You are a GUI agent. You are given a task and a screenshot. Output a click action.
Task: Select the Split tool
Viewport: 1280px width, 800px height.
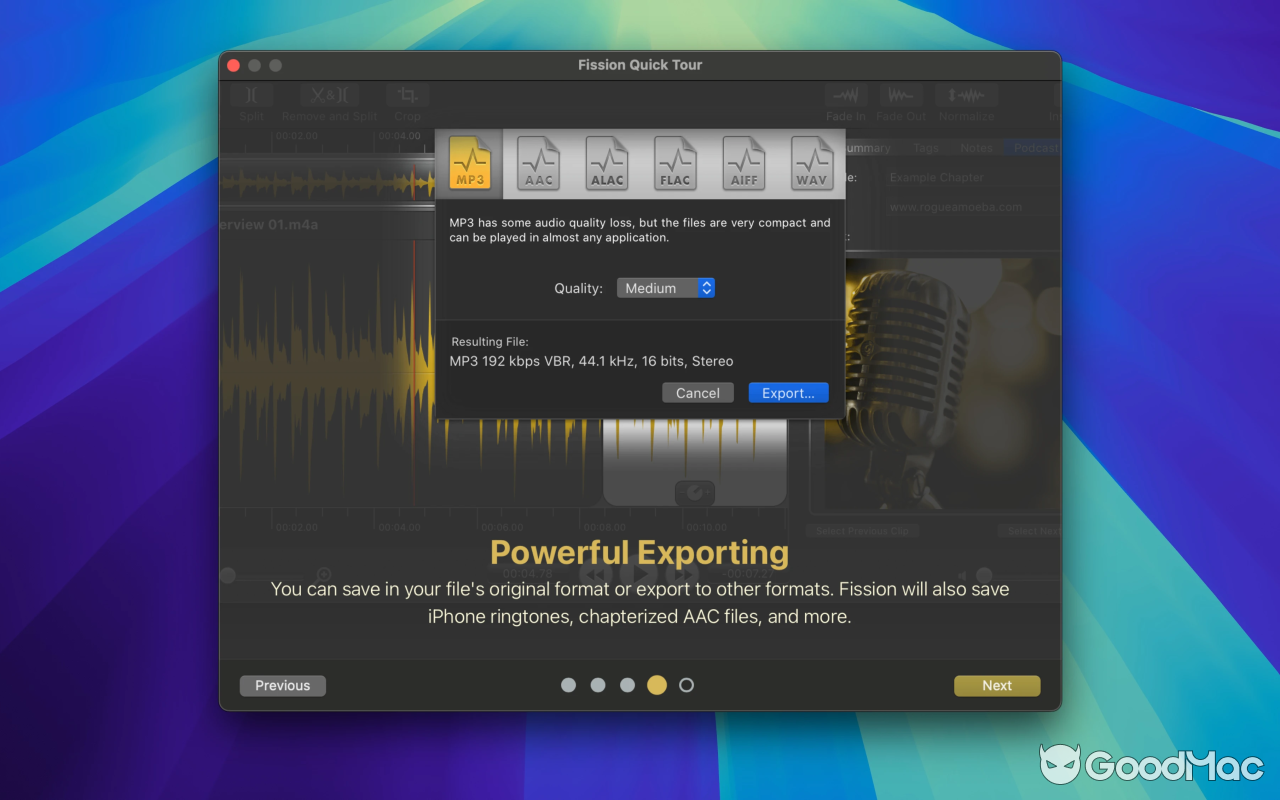251,95
